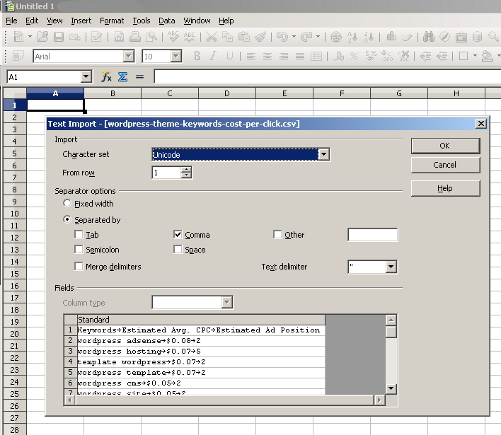Click the Standard column header in preview
This screenshot has height=435, width=501.
201,320
